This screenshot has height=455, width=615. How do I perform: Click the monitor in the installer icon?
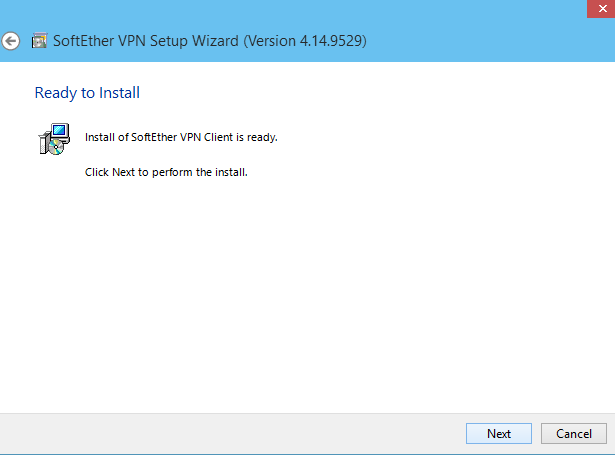(x=59, y=131)
